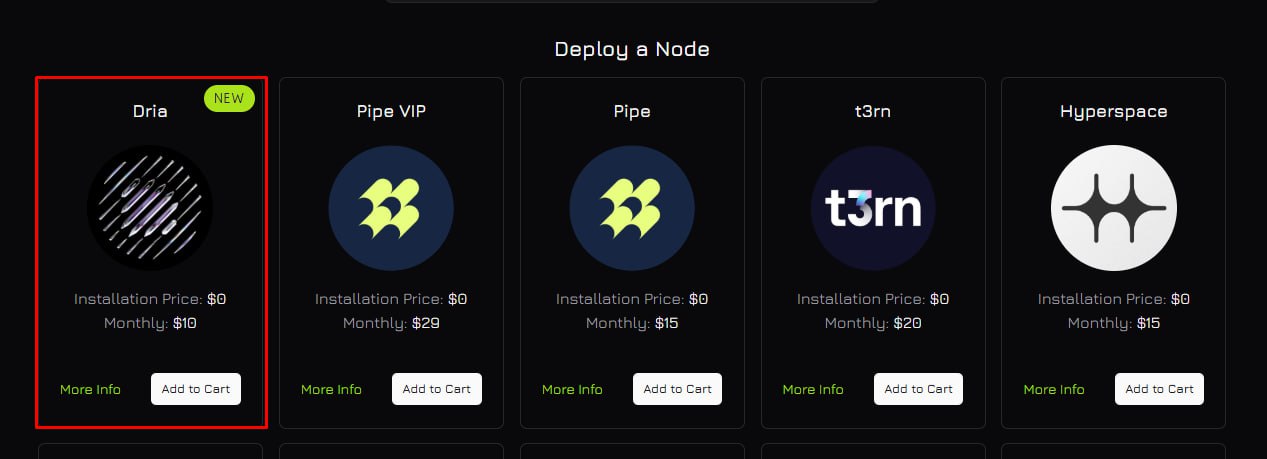The image size is (1267, 459).
Task: Click the green NEW badge on Dria
Action: 229,98
